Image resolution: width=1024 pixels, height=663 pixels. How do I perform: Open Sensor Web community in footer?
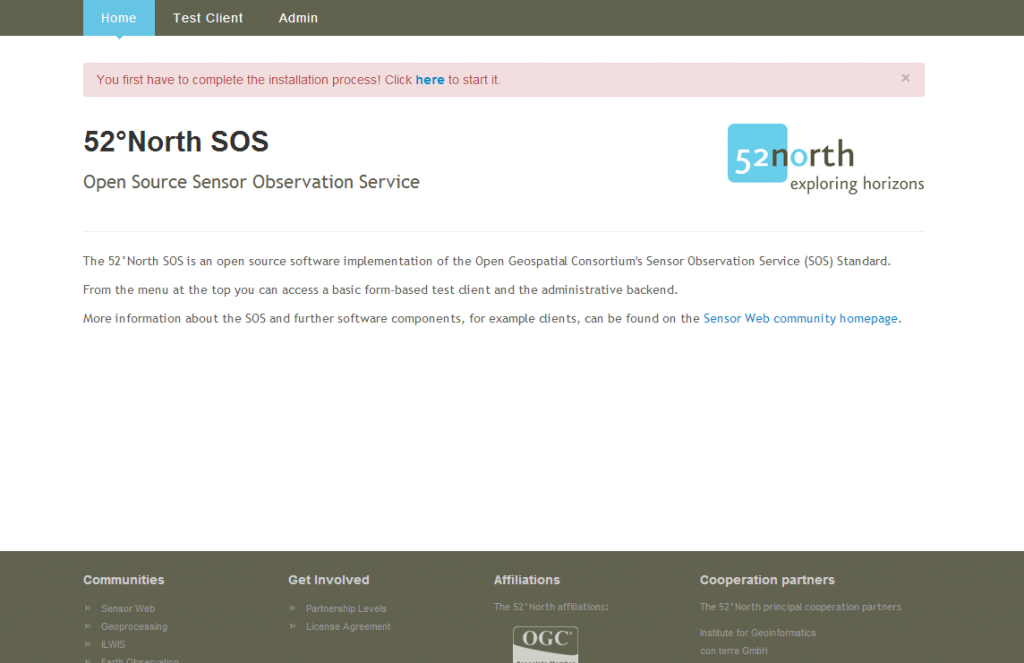[128, 608]
